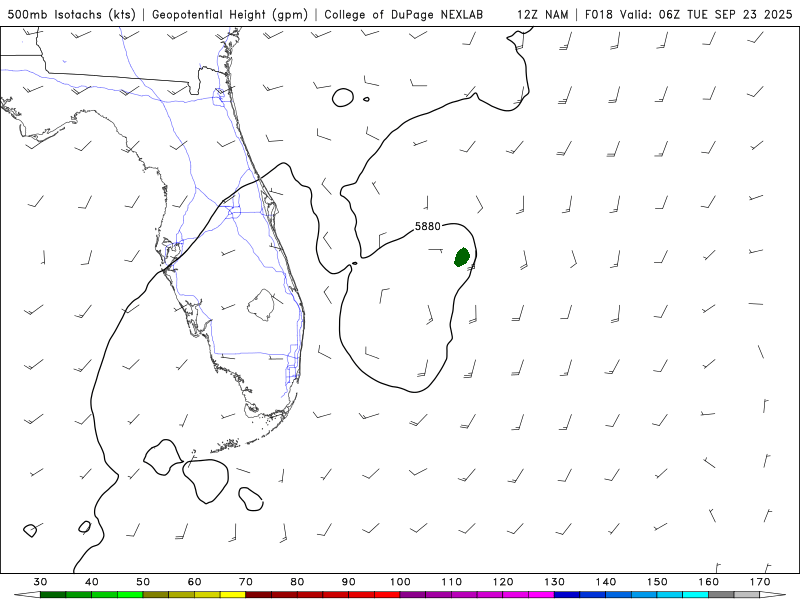The image size is (800, 600).
Task: Click the legend value 170
Action: click(x=760, y=582)
